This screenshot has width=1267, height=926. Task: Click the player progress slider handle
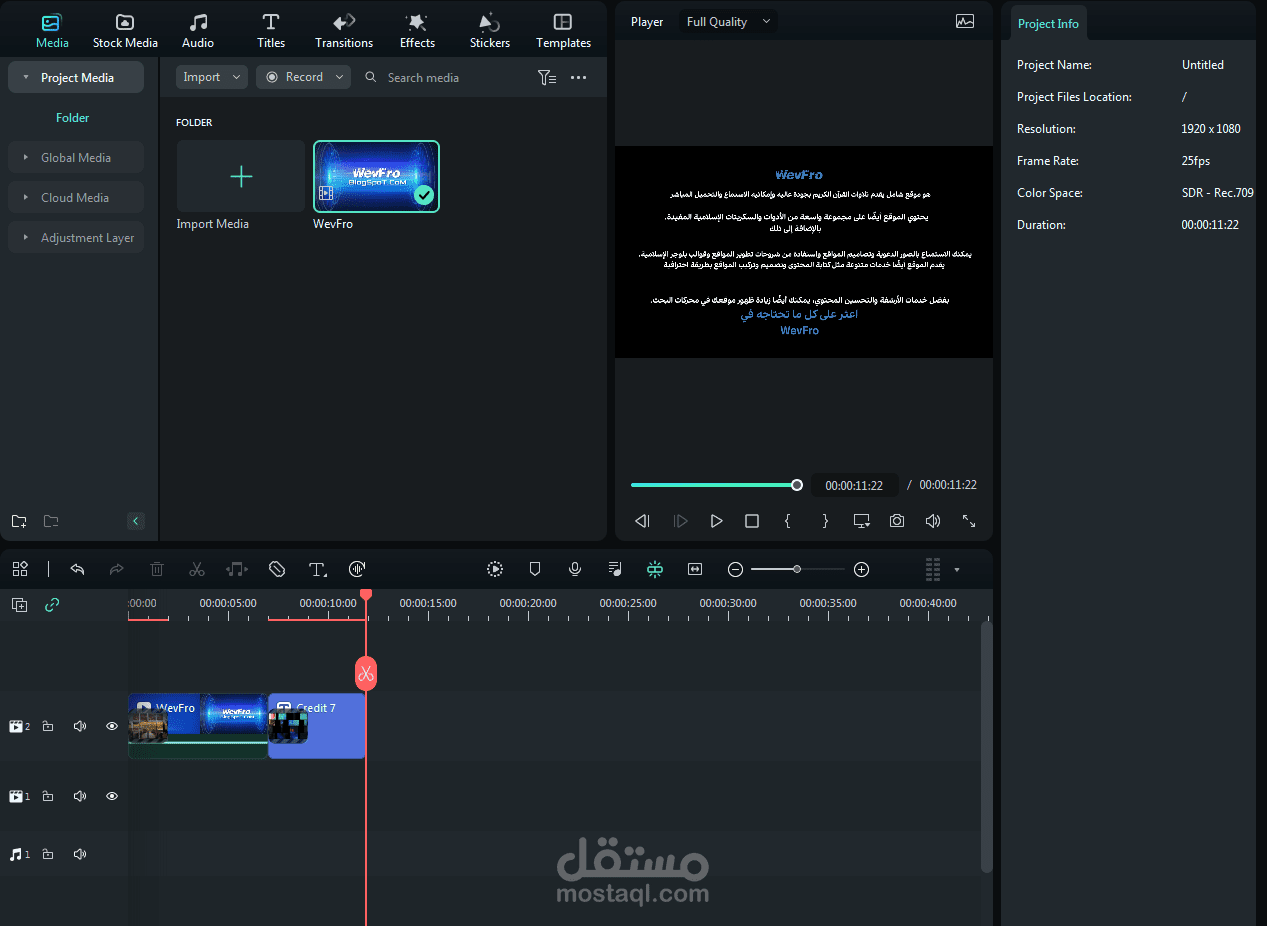tap(797, 485)
